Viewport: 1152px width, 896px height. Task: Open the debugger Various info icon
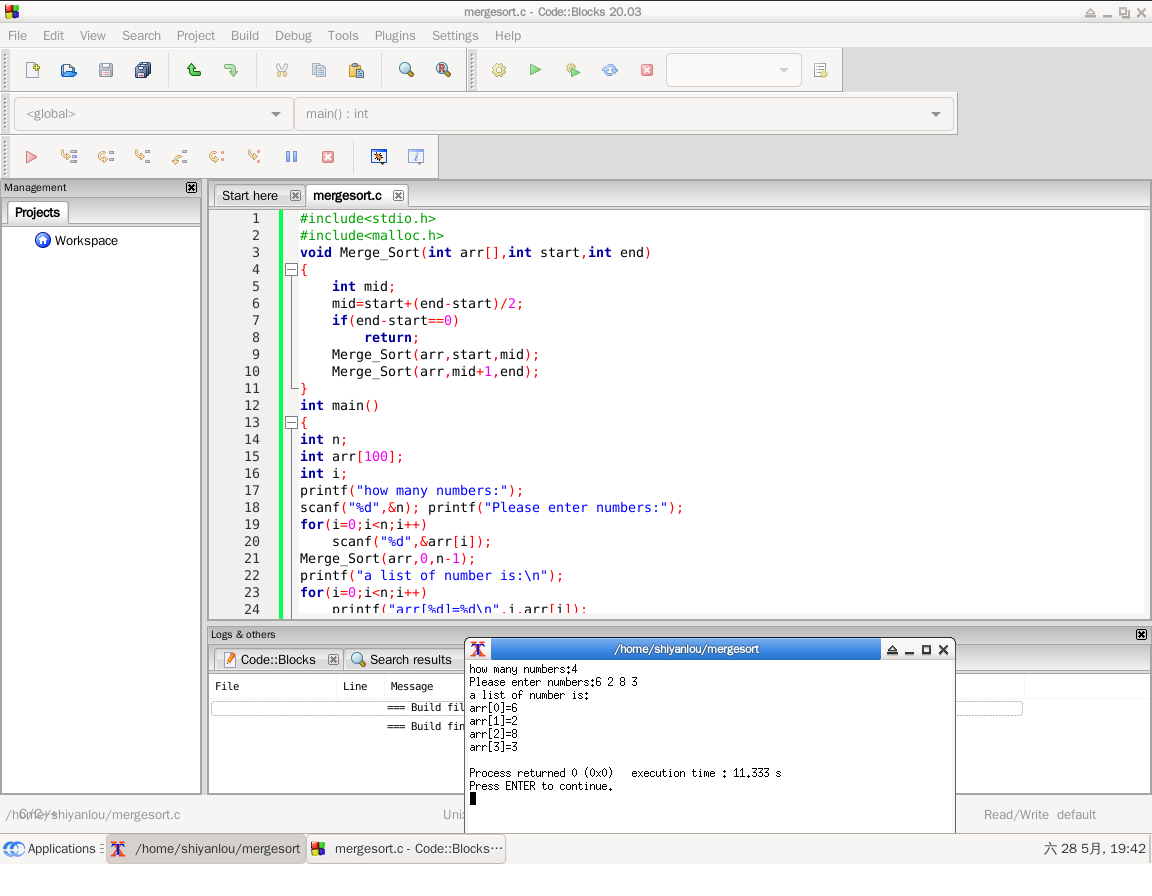click(416, 156)
